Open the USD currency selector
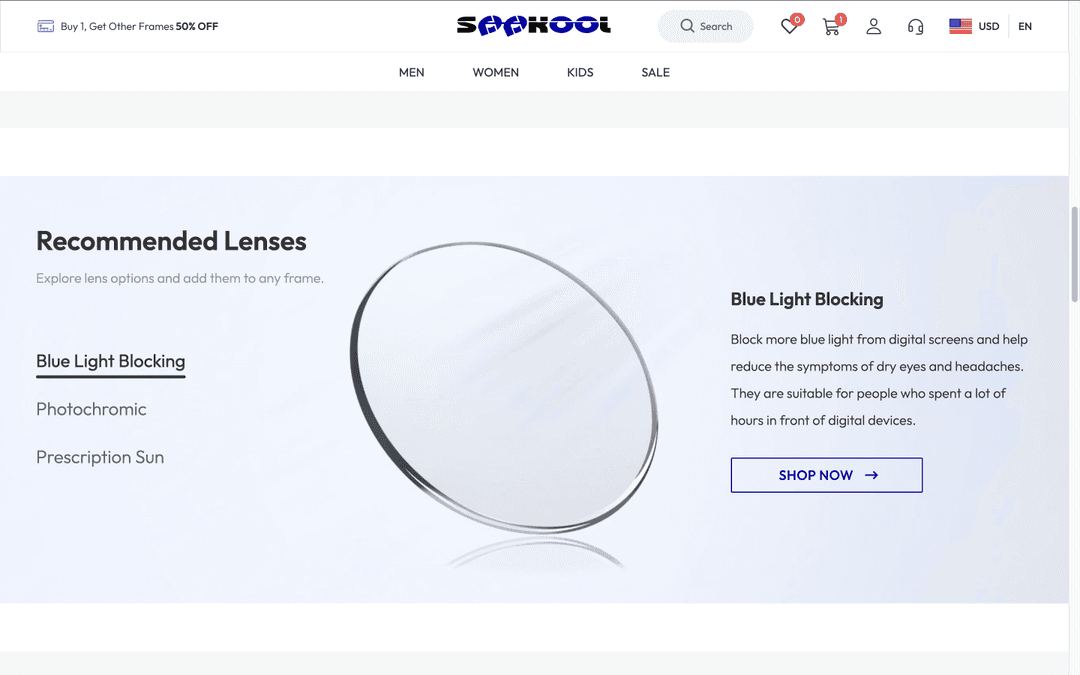Image resolution: width=1080 pixels, height=675 pixels. click(988, 26)
